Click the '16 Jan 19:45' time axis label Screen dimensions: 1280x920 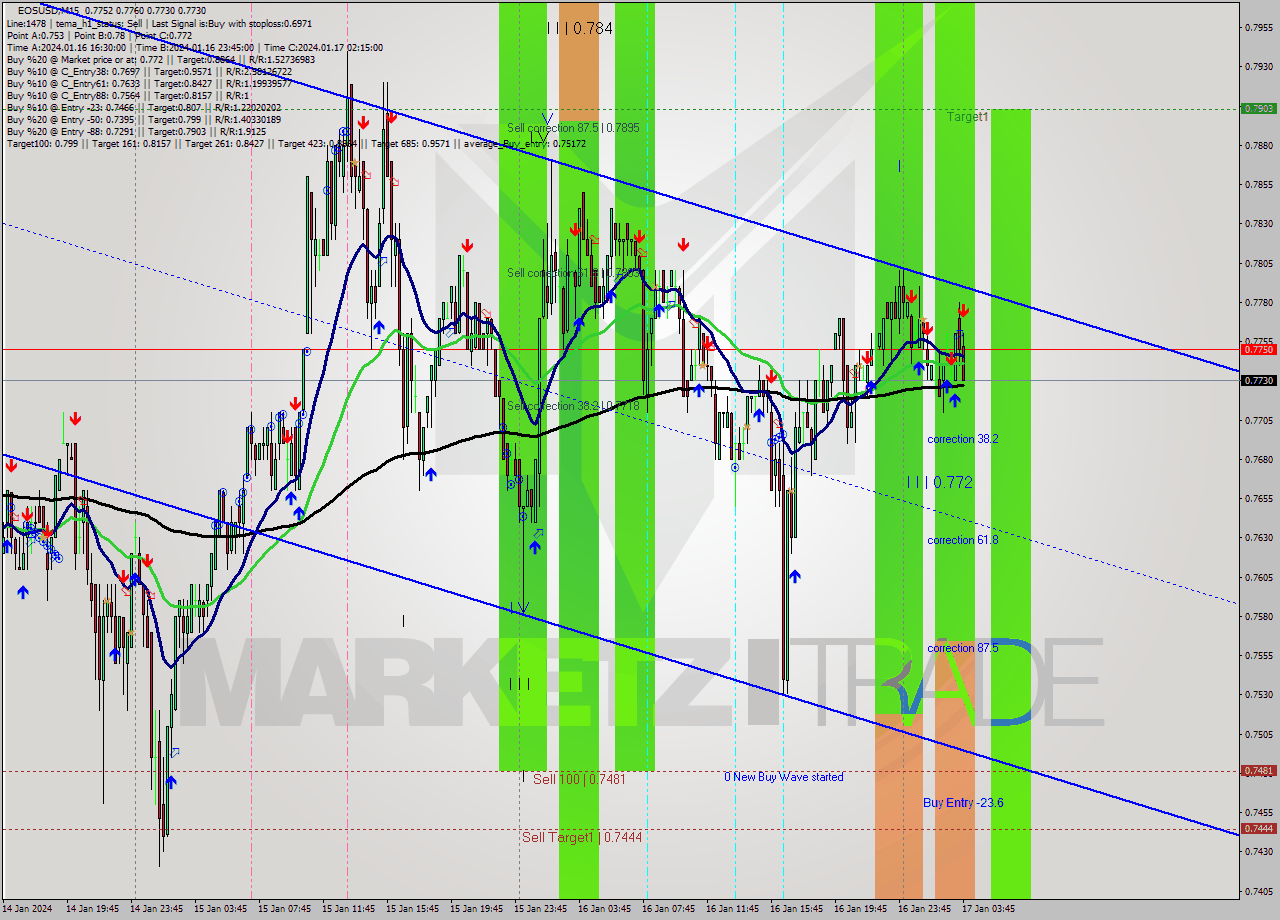click(861, 909)
